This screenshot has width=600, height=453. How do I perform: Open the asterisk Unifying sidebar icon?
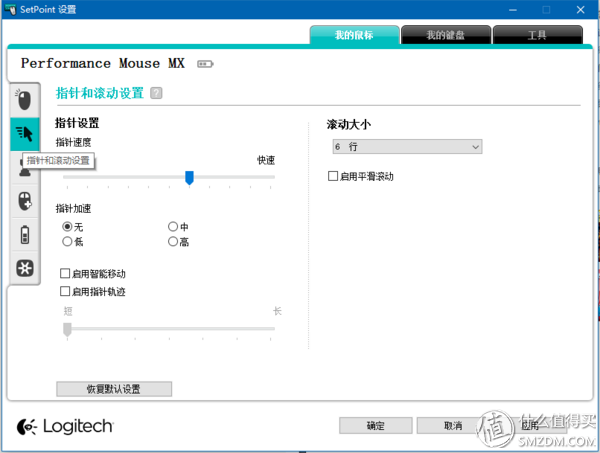[x=24, y=268]
